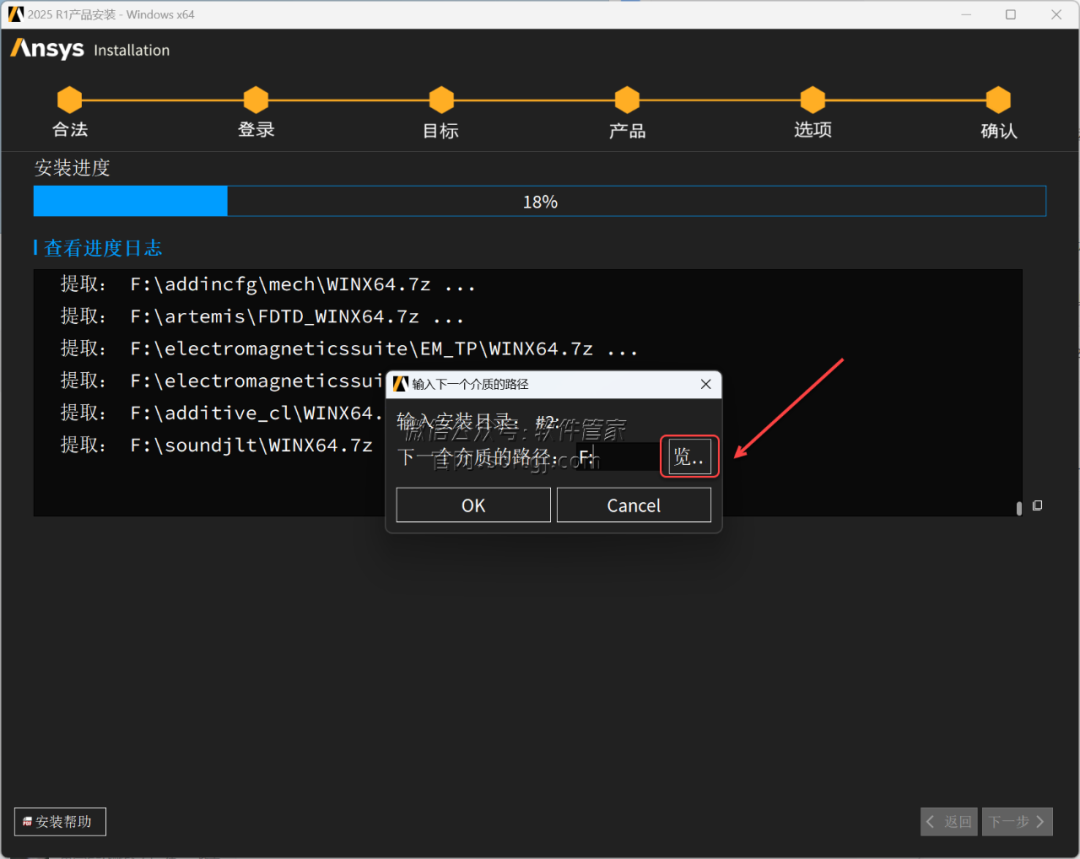Screen dimensions: 1080x859
Task: Click log line F:\addincfg\mech\WINX64.7z
Action: coord(268,284)
